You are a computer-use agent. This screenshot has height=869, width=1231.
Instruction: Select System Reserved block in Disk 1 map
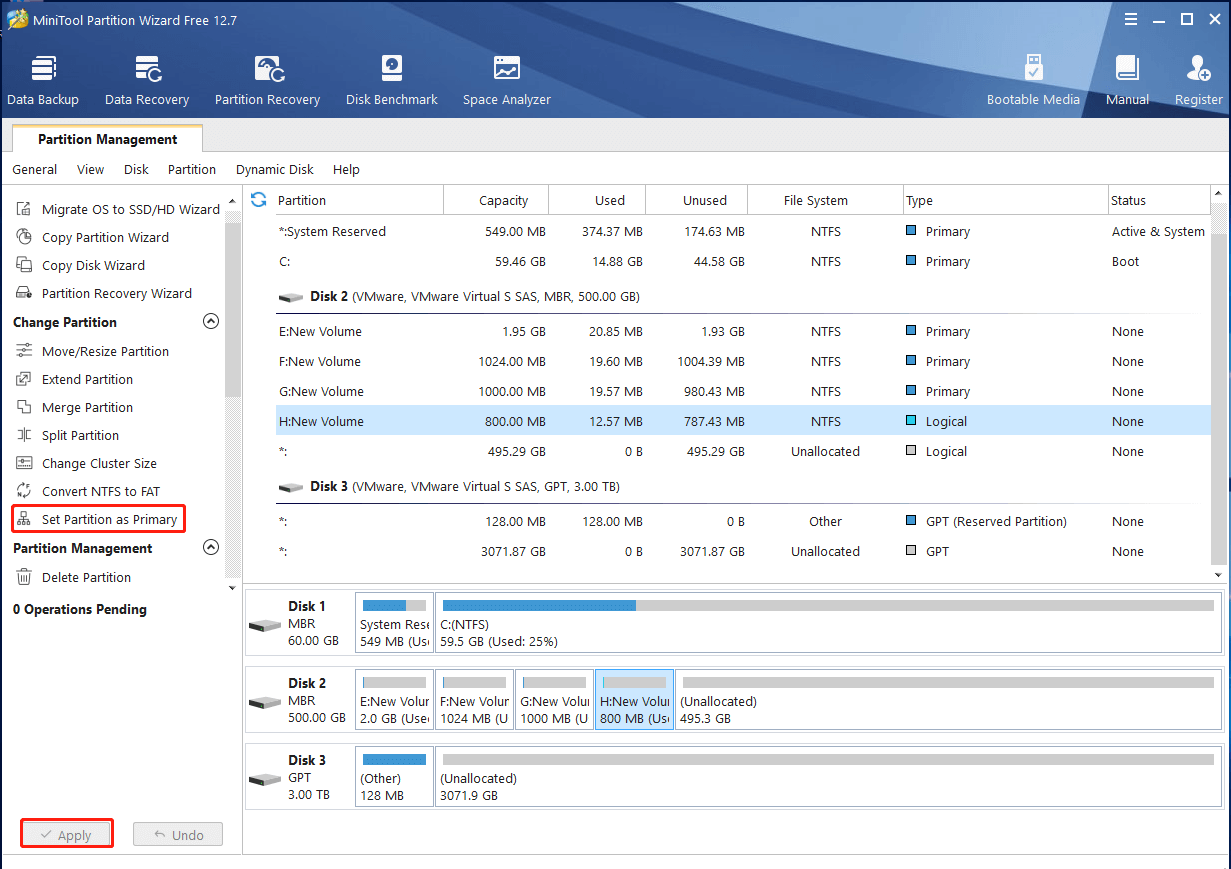[x=395, y=622]
